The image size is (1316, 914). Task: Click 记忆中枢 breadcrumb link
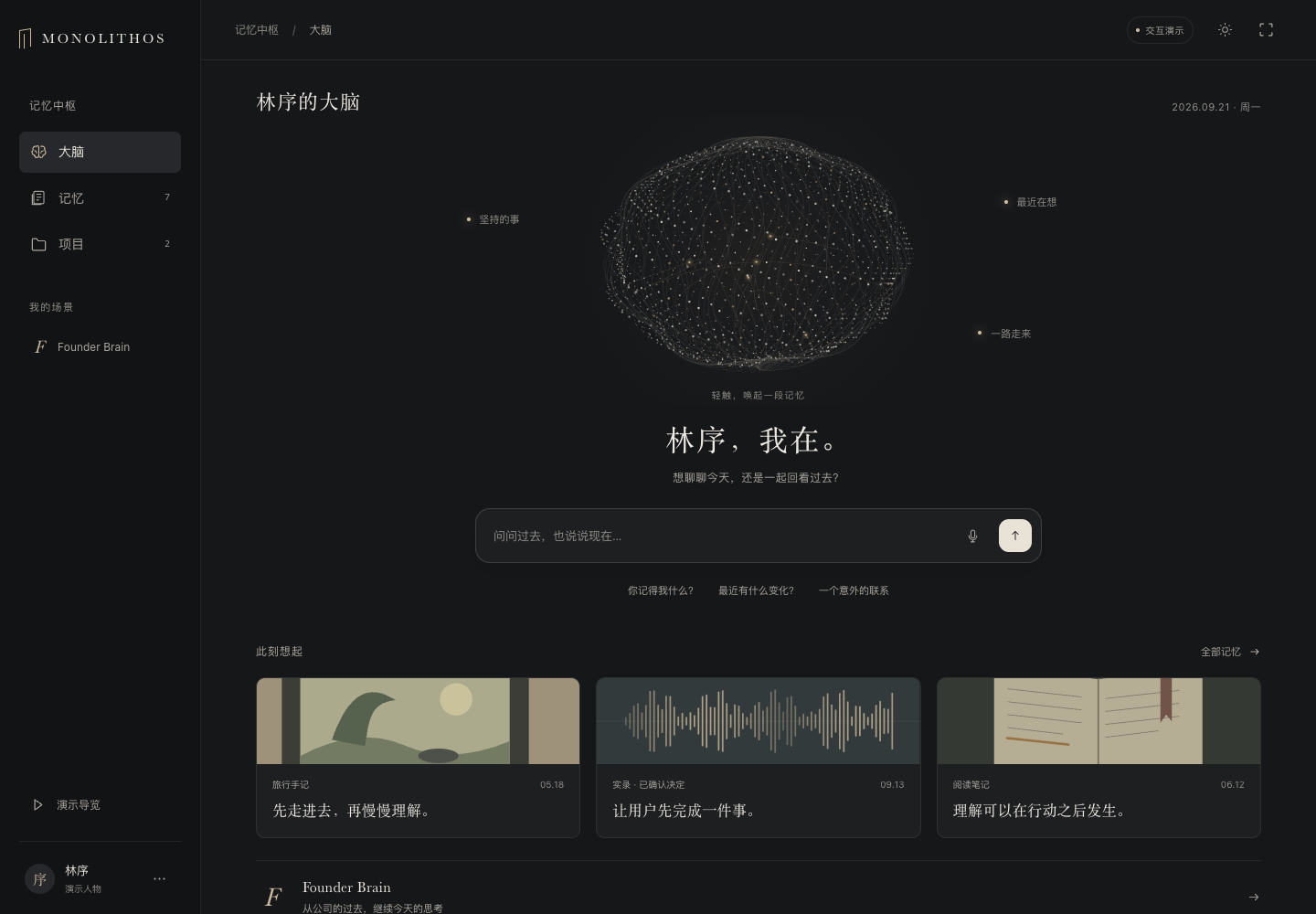[x=257, y=30]
